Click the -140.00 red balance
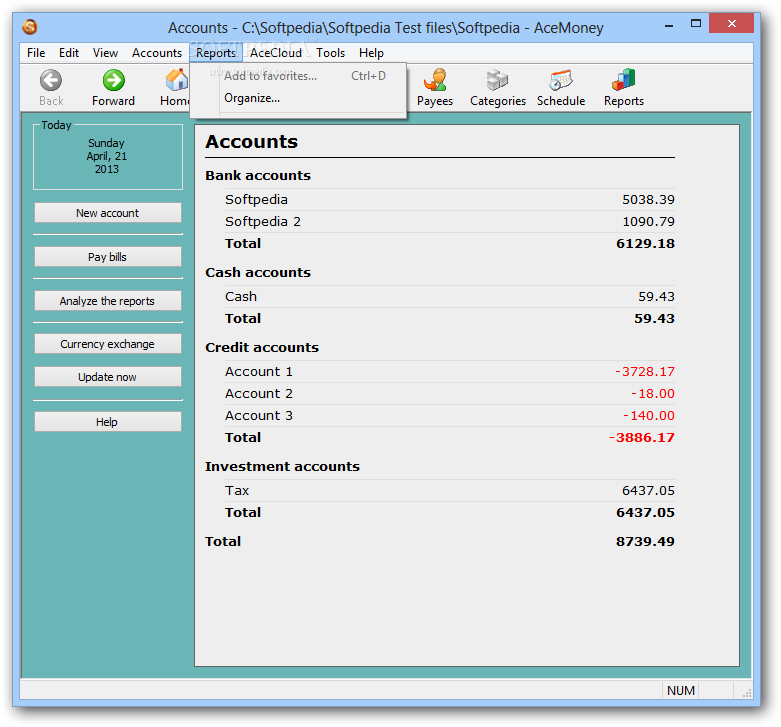The image size is (781, 727). [649, 415]
